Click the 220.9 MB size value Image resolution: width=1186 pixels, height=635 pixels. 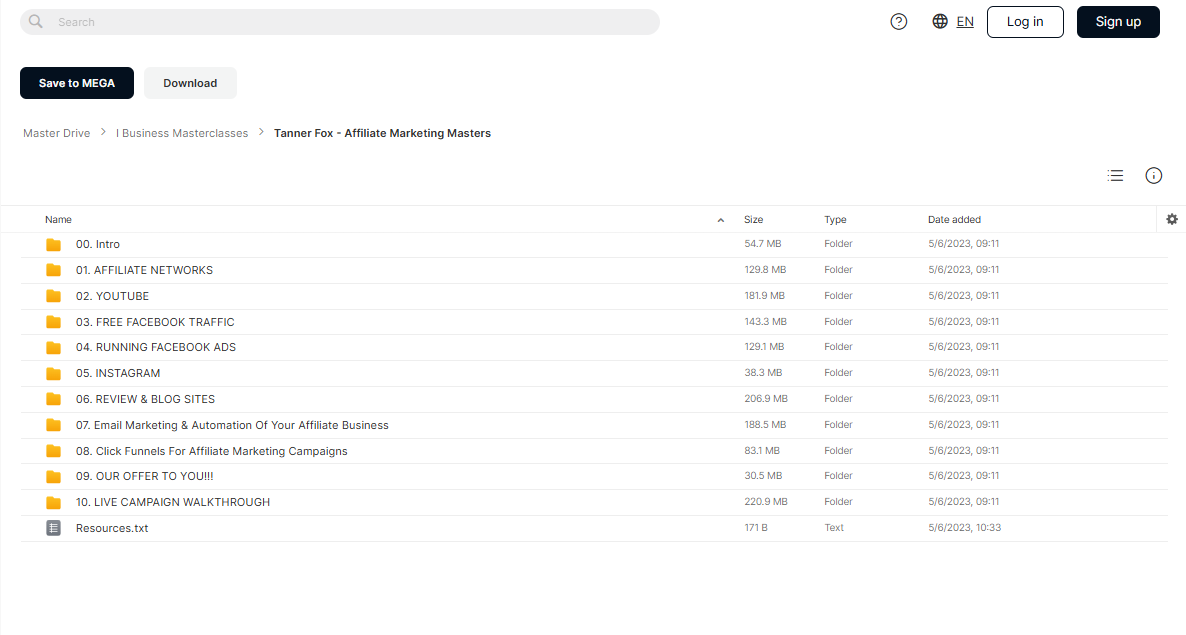tap(765, 501)
